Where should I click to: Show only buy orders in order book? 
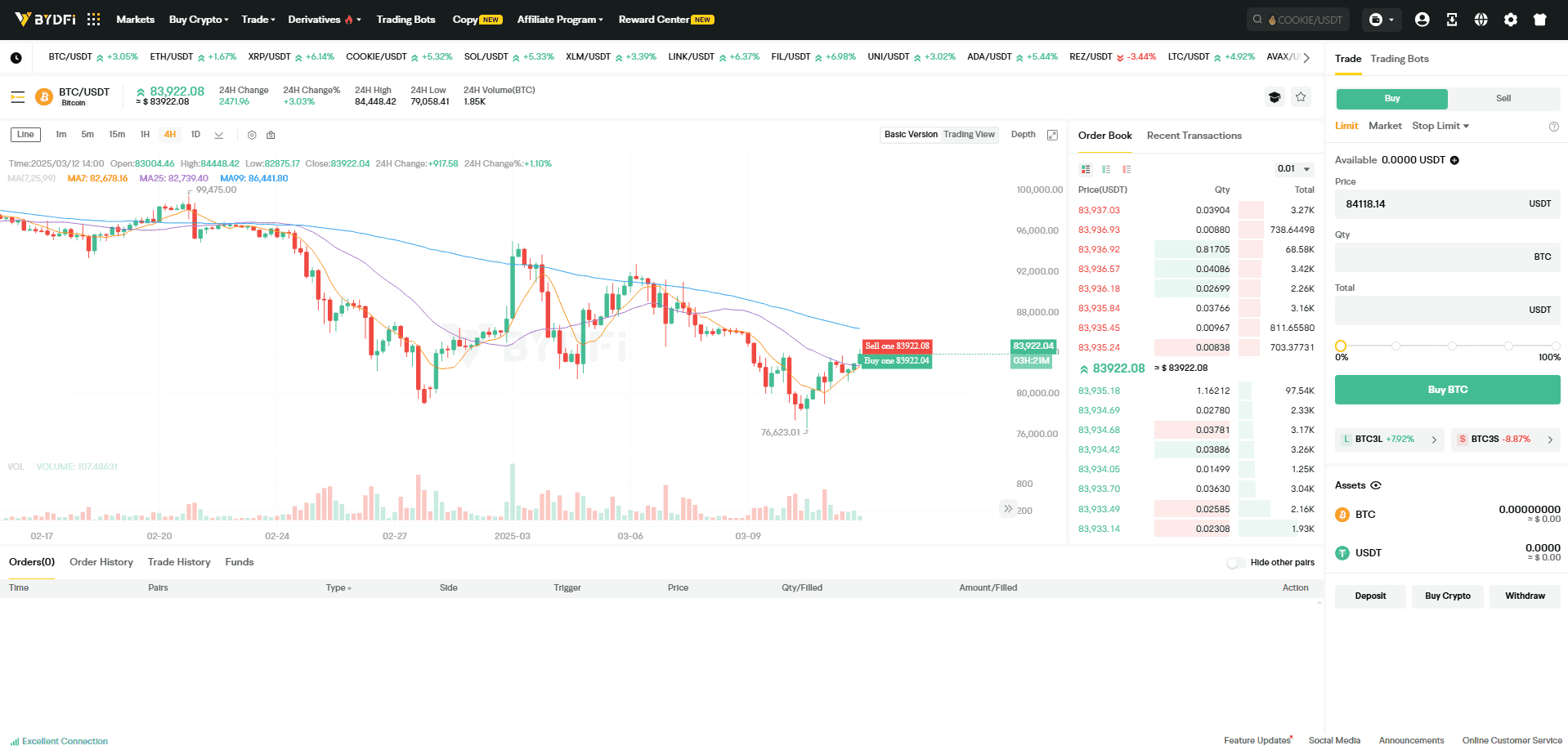[x=1106, y=169]
